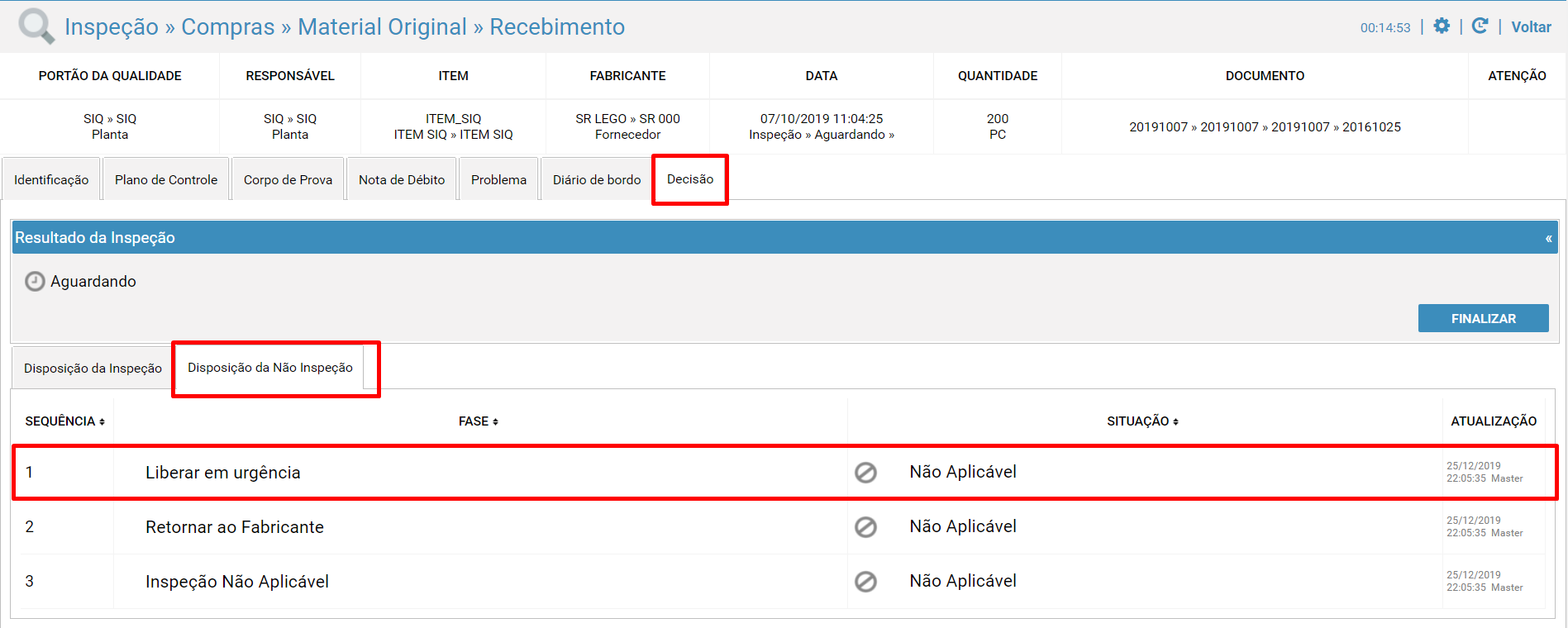Switch to Plano de Controle tab
The width and height of the screenshot is (1568, 628).
tap(166, 179)
